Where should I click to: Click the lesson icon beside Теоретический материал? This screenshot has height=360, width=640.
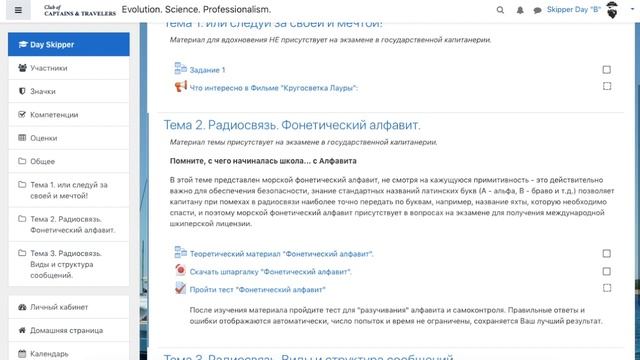(x=180, y=252)
